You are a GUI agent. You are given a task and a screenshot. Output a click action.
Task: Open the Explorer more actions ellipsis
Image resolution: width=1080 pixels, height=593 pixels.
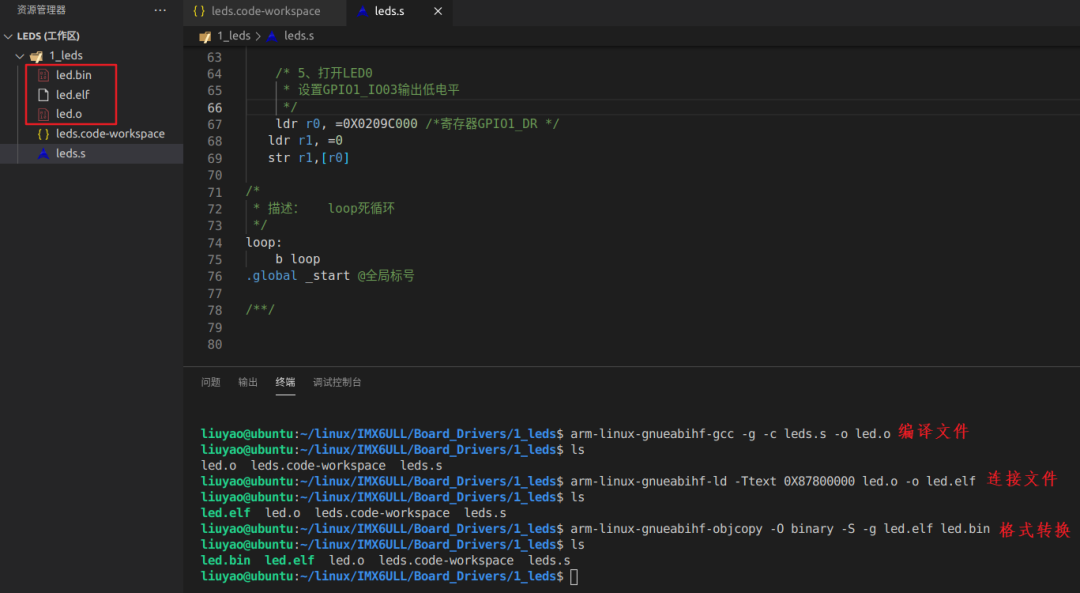160,10
